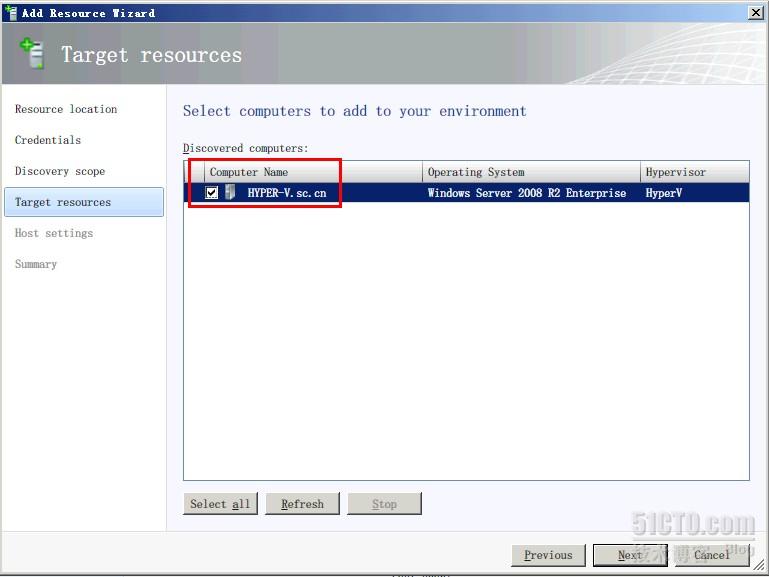Open the Resource location step

pyautogui.click(x=66, y=109)
